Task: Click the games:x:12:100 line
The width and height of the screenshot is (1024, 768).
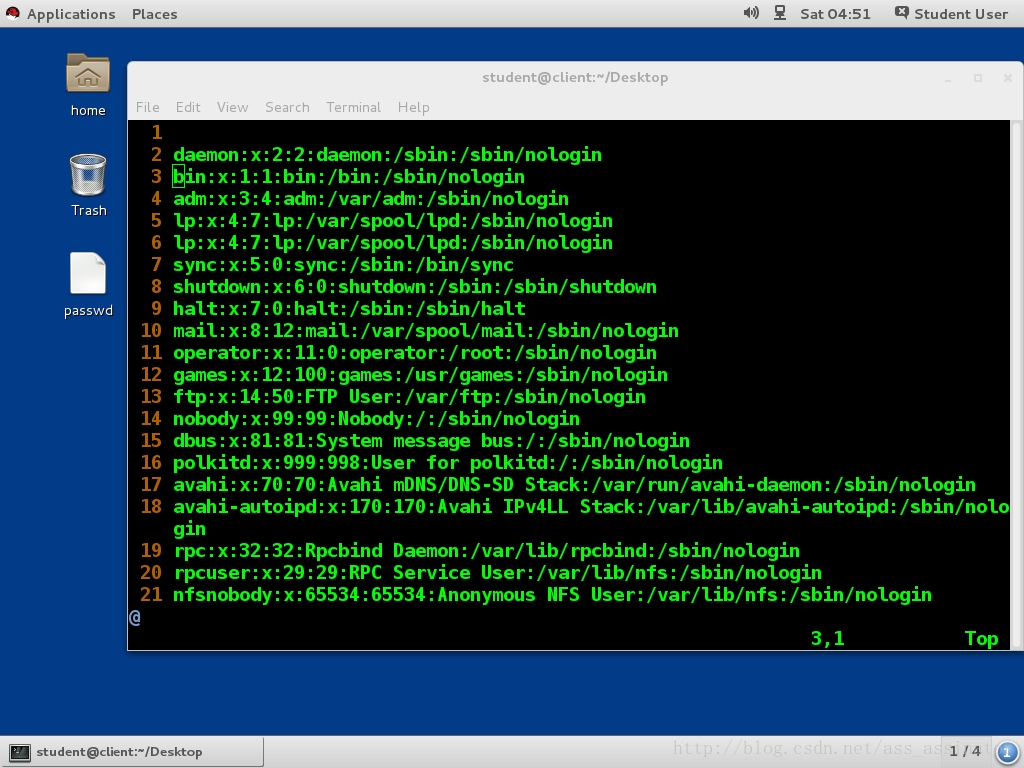Action: [421, 375]
